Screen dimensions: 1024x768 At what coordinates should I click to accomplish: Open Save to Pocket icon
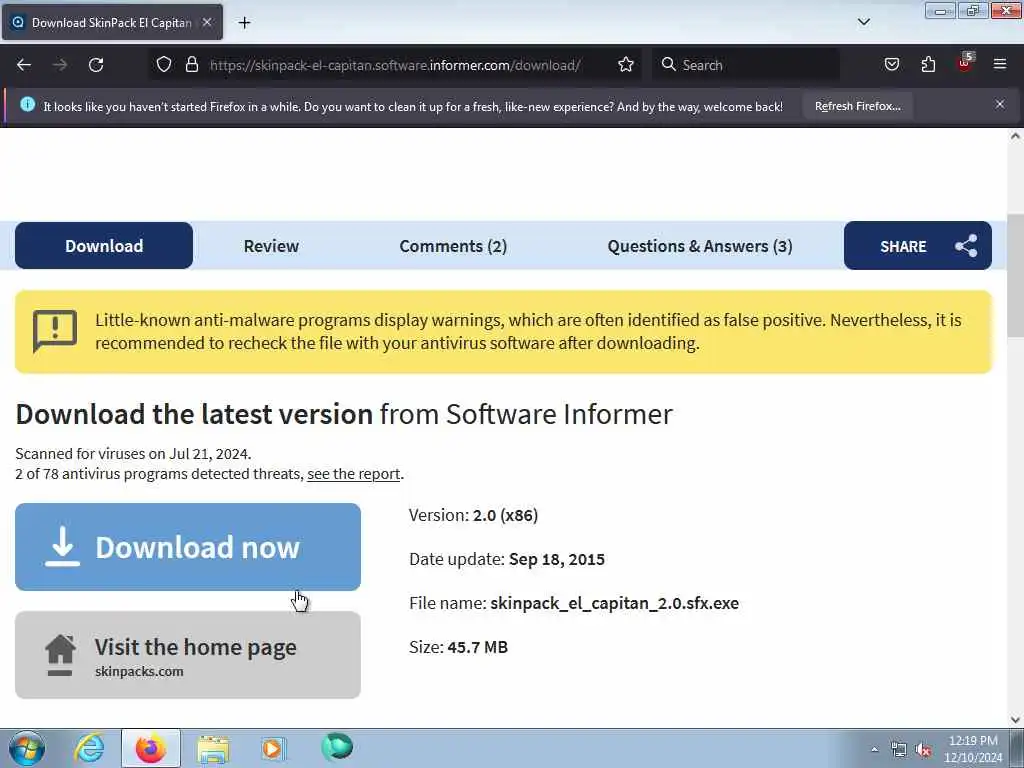(x=891, y=64)
